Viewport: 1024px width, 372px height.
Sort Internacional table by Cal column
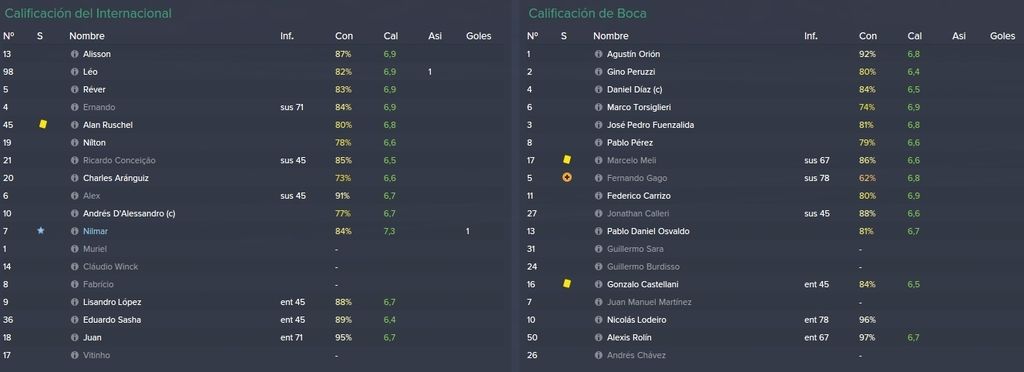391,36
